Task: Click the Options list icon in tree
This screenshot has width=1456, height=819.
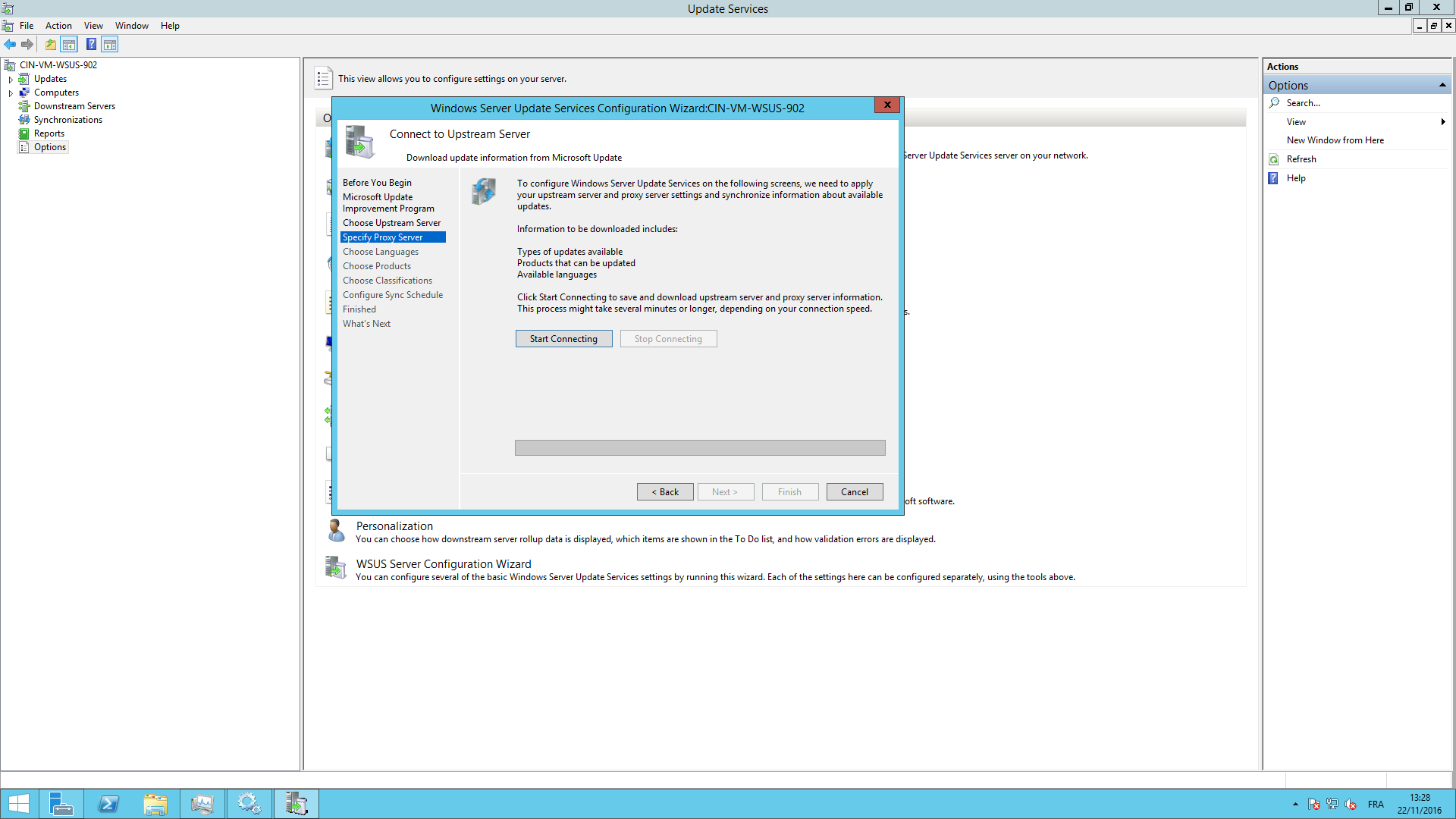Action: coord(24,147)
